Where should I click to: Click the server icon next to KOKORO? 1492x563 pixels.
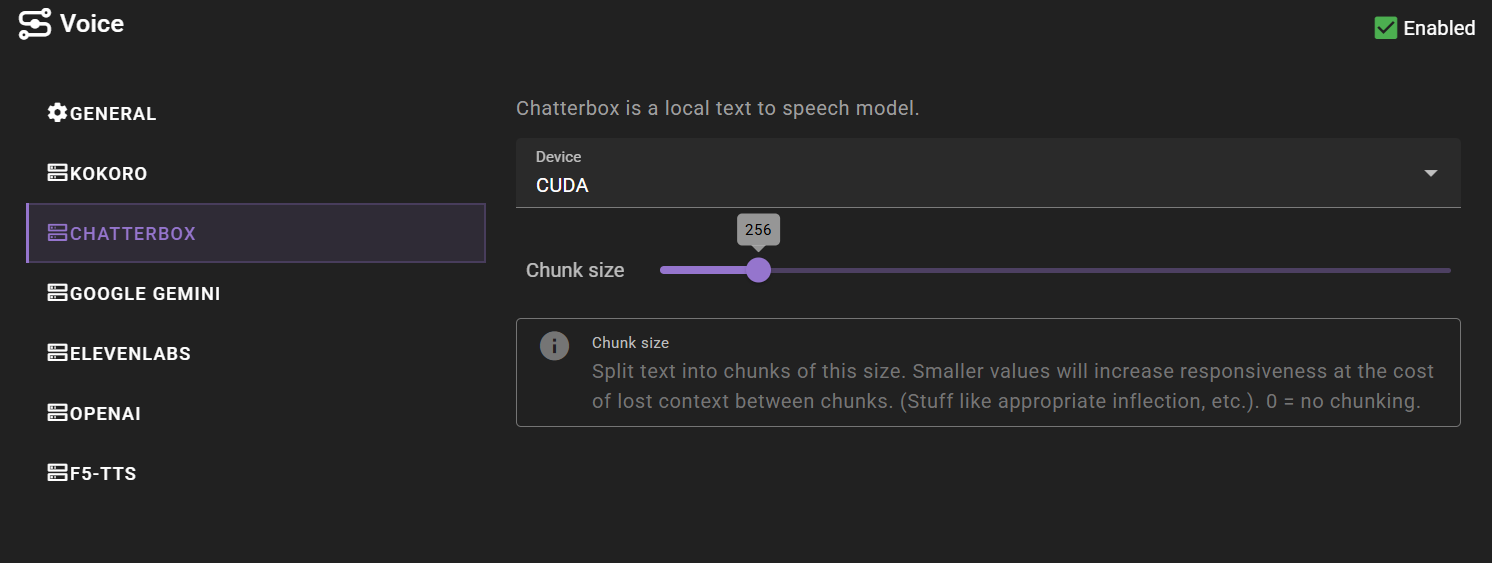click(57, 173)
